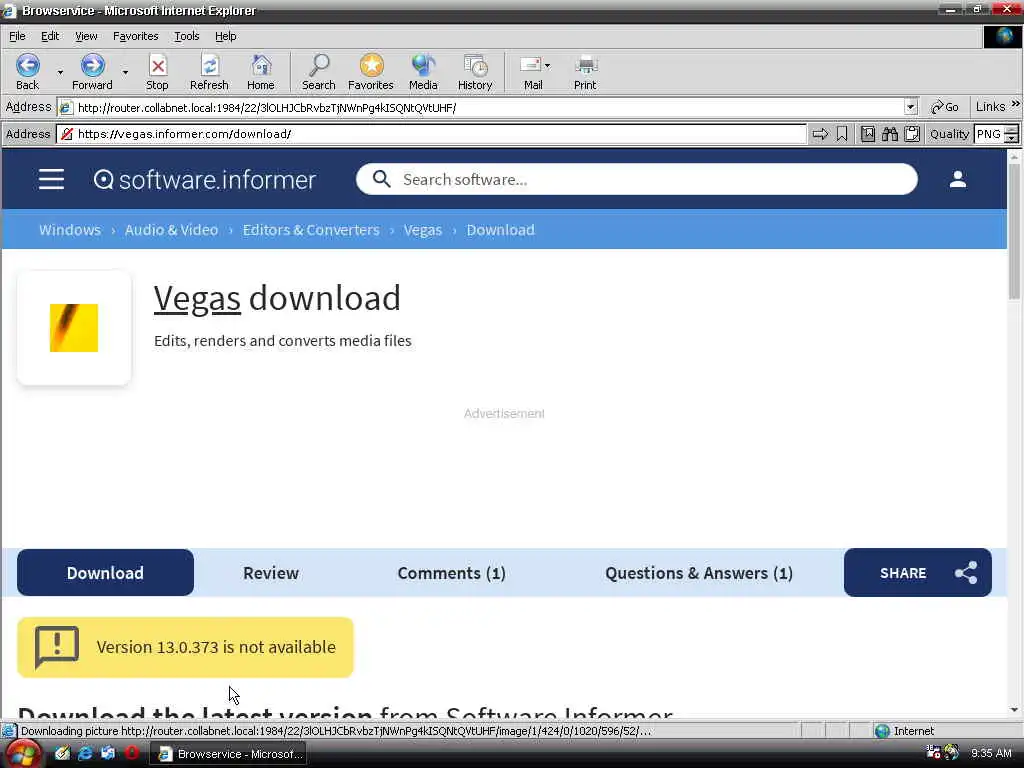Viewport: 1024px width, 768px height.
Task: Click the SHARE button
Action: tap(918, 573)
